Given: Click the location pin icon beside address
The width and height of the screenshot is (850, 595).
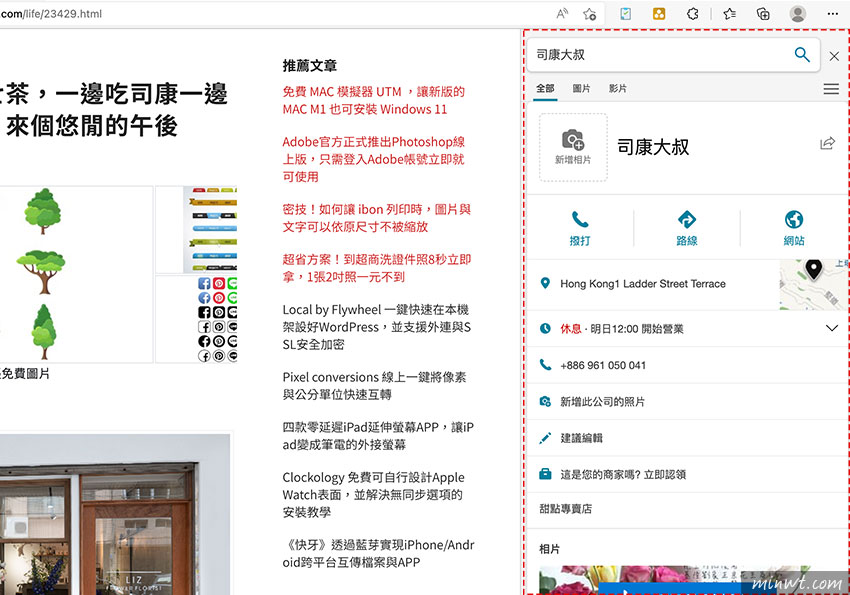Looking at the screenshot, I should 545,283.
